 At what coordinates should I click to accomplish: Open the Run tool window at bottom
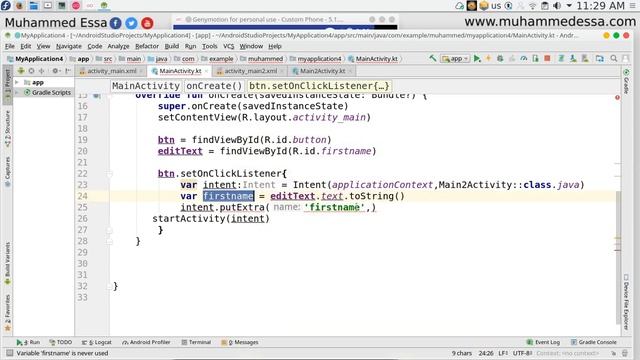(29, 342)
